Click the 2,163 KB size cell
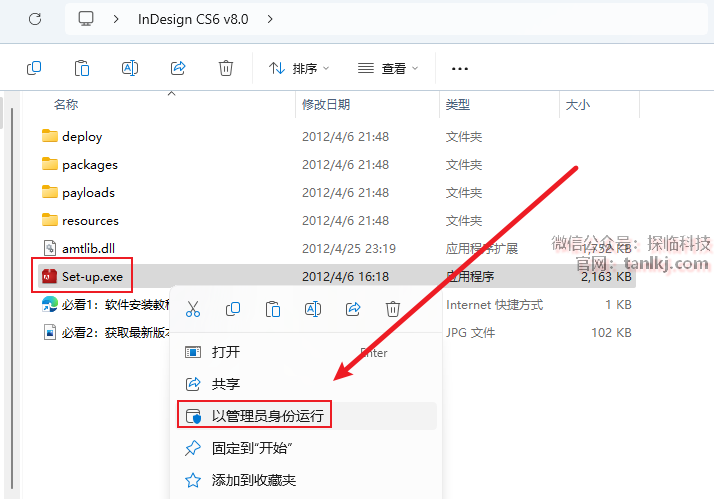Image resolution: width=714 pixels, height=499 pixels. point(606,276)
